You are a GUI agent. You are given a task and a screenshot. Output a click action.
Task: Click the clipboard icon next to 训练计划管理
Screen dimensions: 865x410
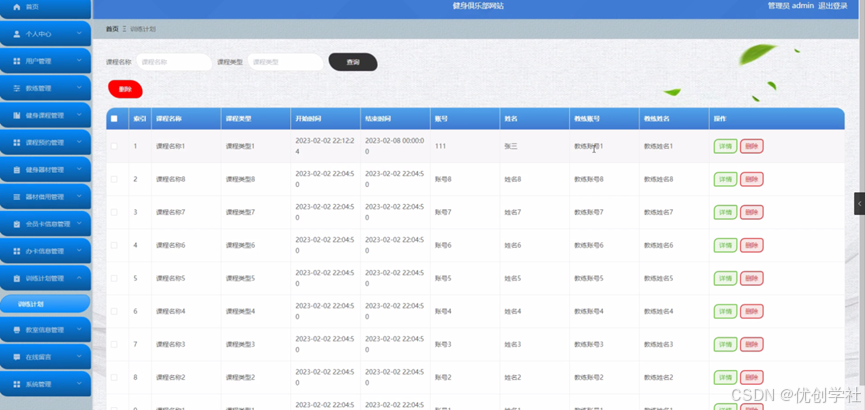click(16, 278)
